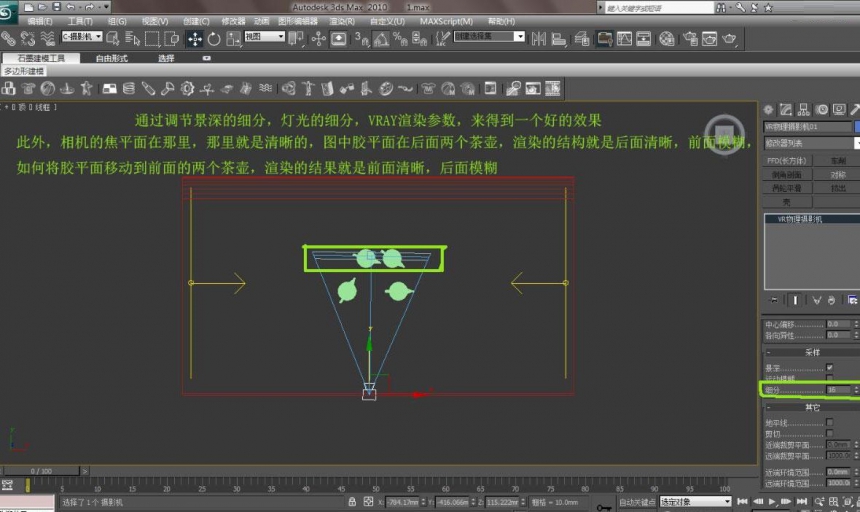
Task: Open the Schematic View icon
Action: tap(643, 38)
